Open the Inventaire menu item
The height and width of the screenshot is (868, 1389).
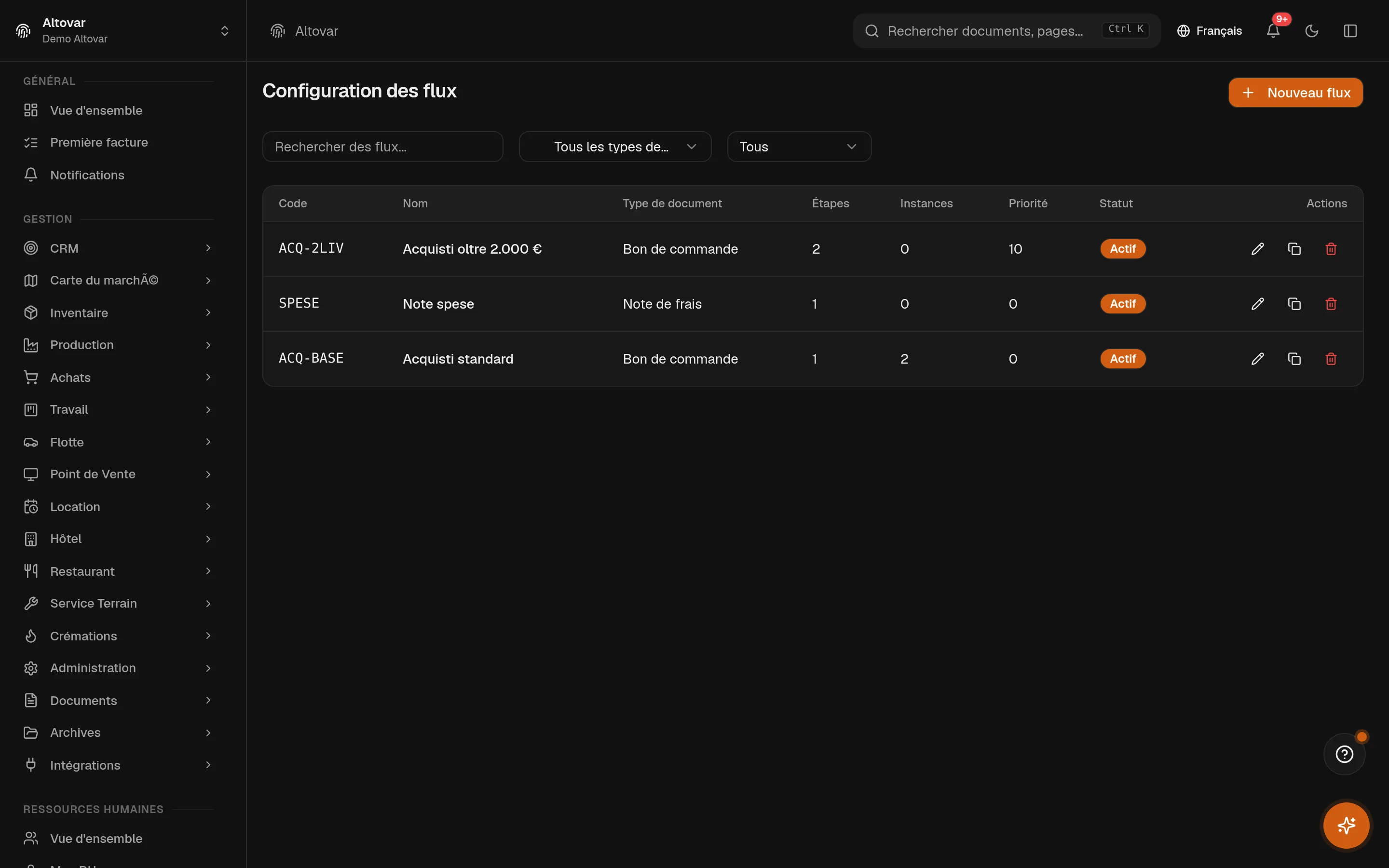119,313
